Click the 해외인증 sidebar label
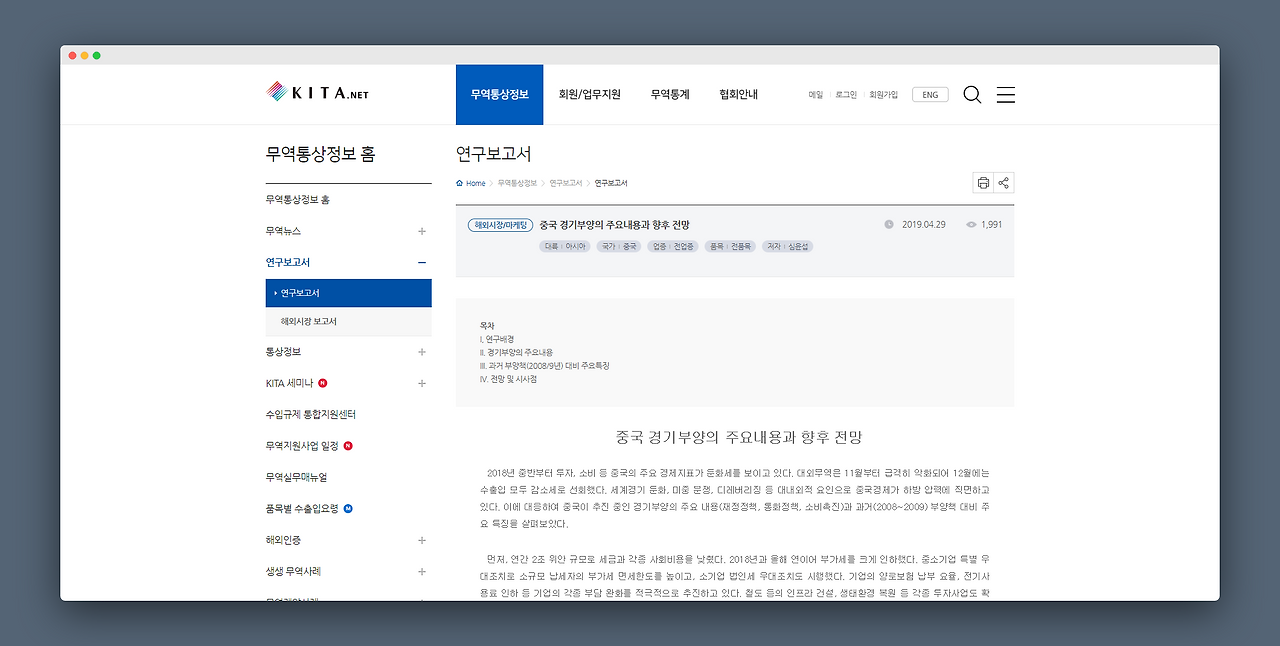This screenshot has width=1280, height=646. (283, 540)
